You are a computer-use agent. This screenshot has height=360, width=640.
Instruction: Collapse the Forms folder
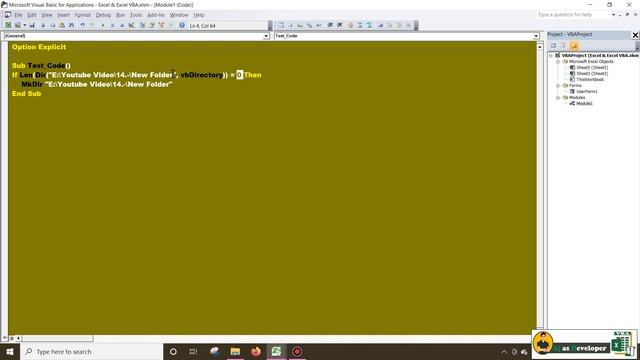click(558, 86)
